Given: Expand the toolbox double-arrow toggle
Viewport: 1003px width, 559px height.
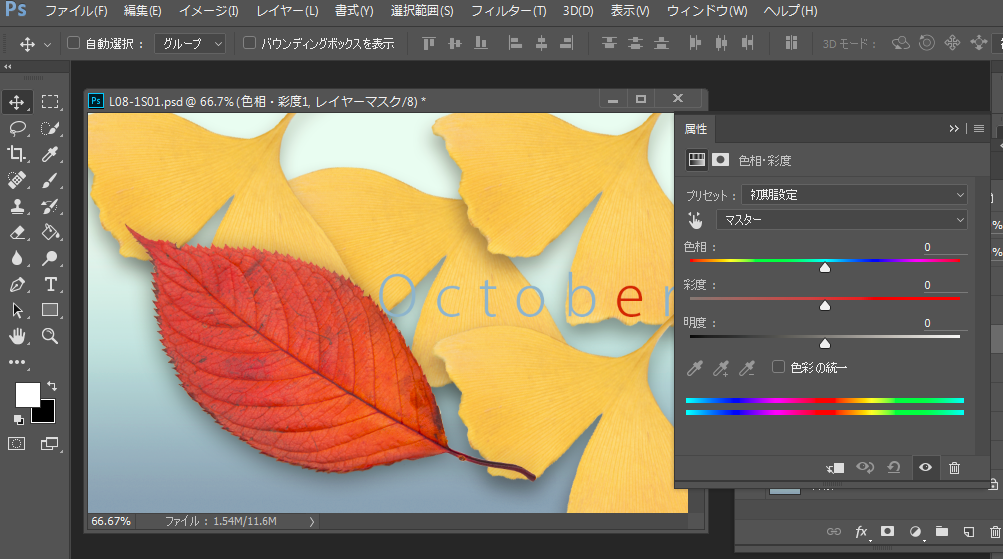Looking at the screenshot, I should (x=8, y=67).
